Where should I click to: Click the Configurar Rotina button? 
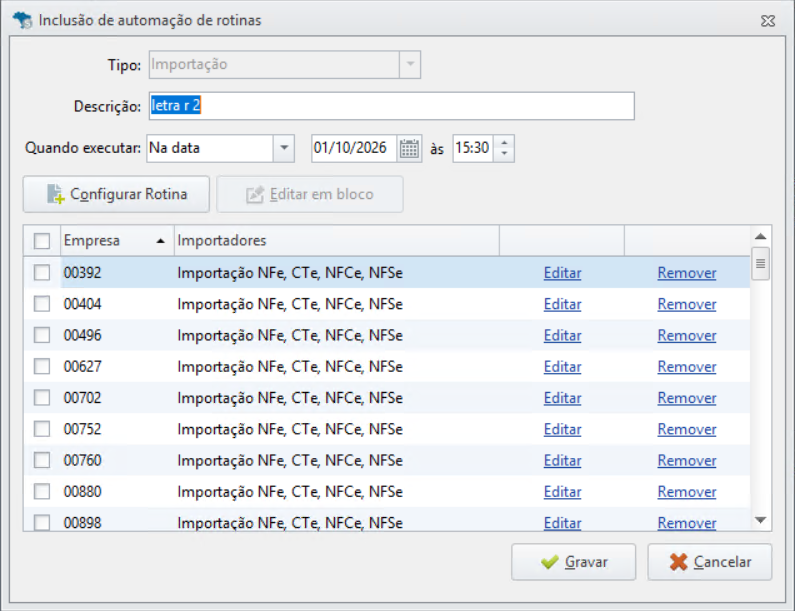[x=116, y=194]
